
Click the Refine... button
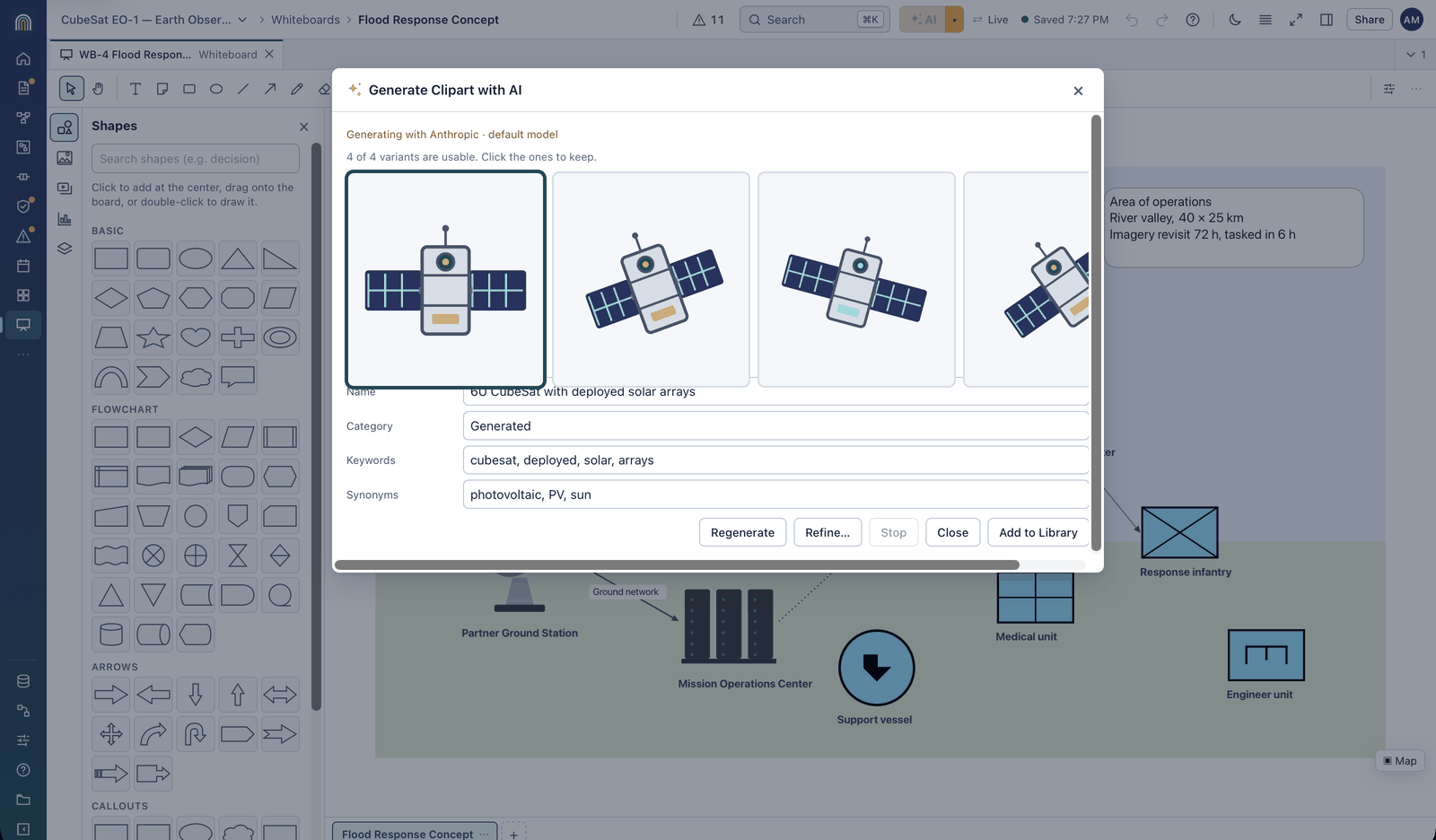coord(827,532)
